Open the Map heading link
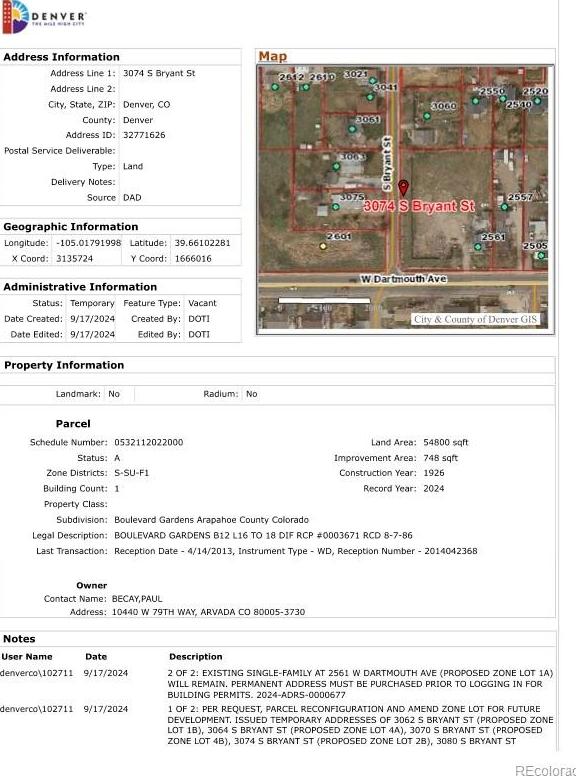The image size is (576, 776). [273, 56]
